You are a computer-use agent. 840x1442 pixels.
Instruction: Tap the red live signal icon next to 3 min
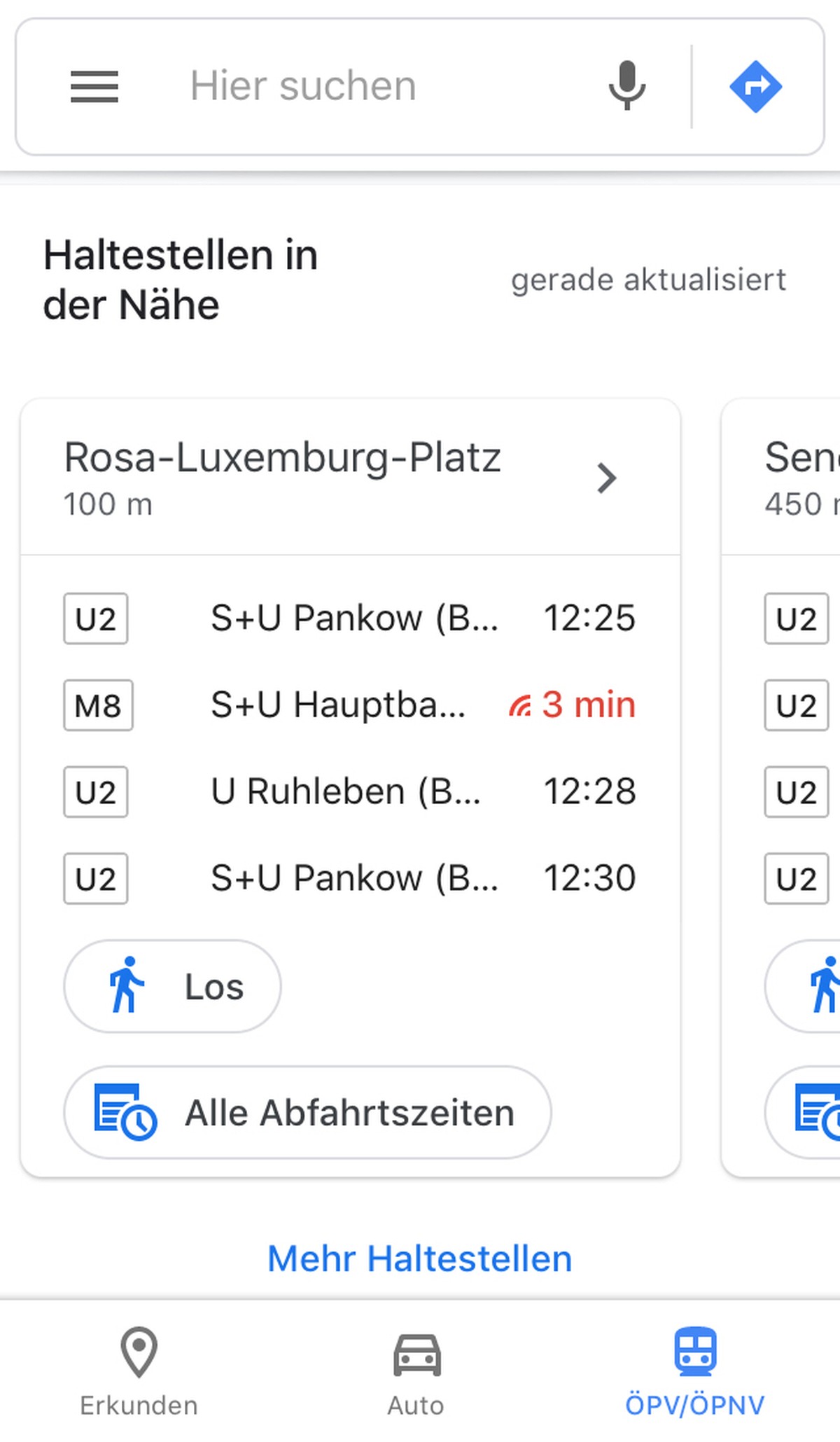click(520, 705)
